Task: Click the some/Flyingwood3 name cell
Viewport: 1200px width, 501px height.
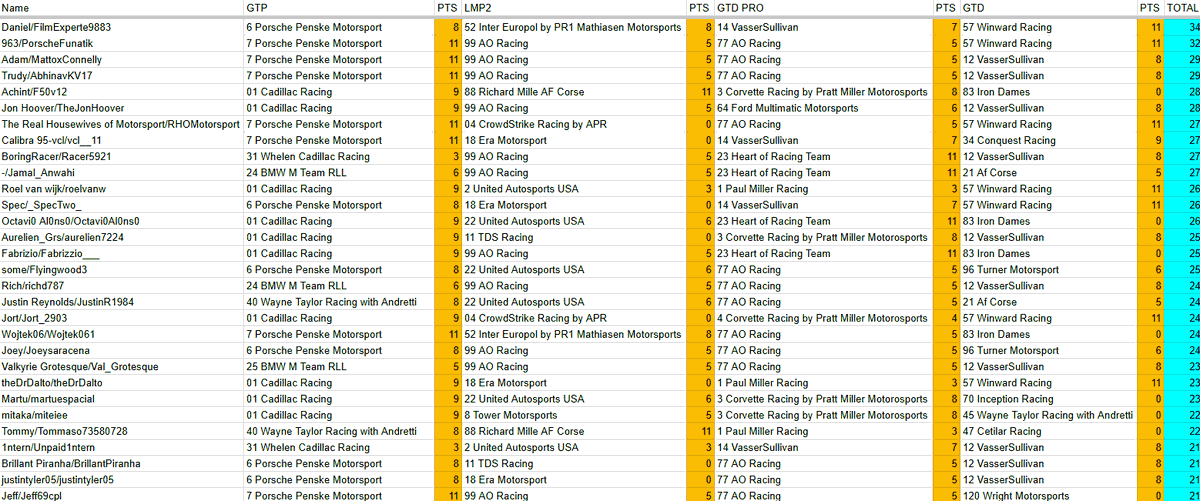Action: click(x=122, y=270)
